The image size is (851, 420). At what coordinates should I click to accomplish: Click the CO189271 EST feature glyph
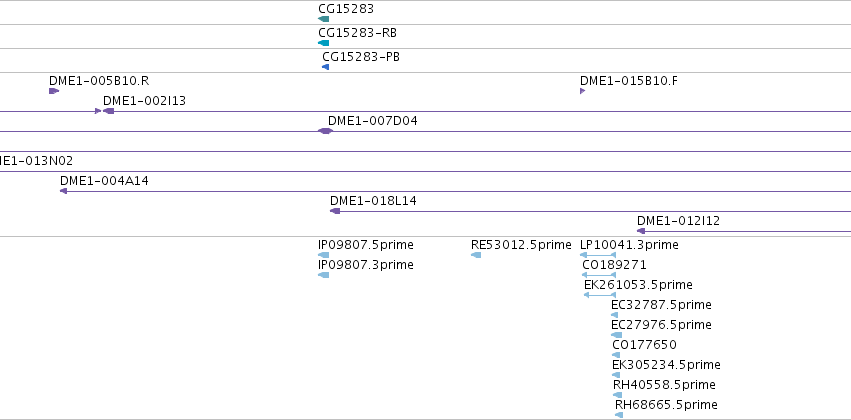tap(599, 275)
